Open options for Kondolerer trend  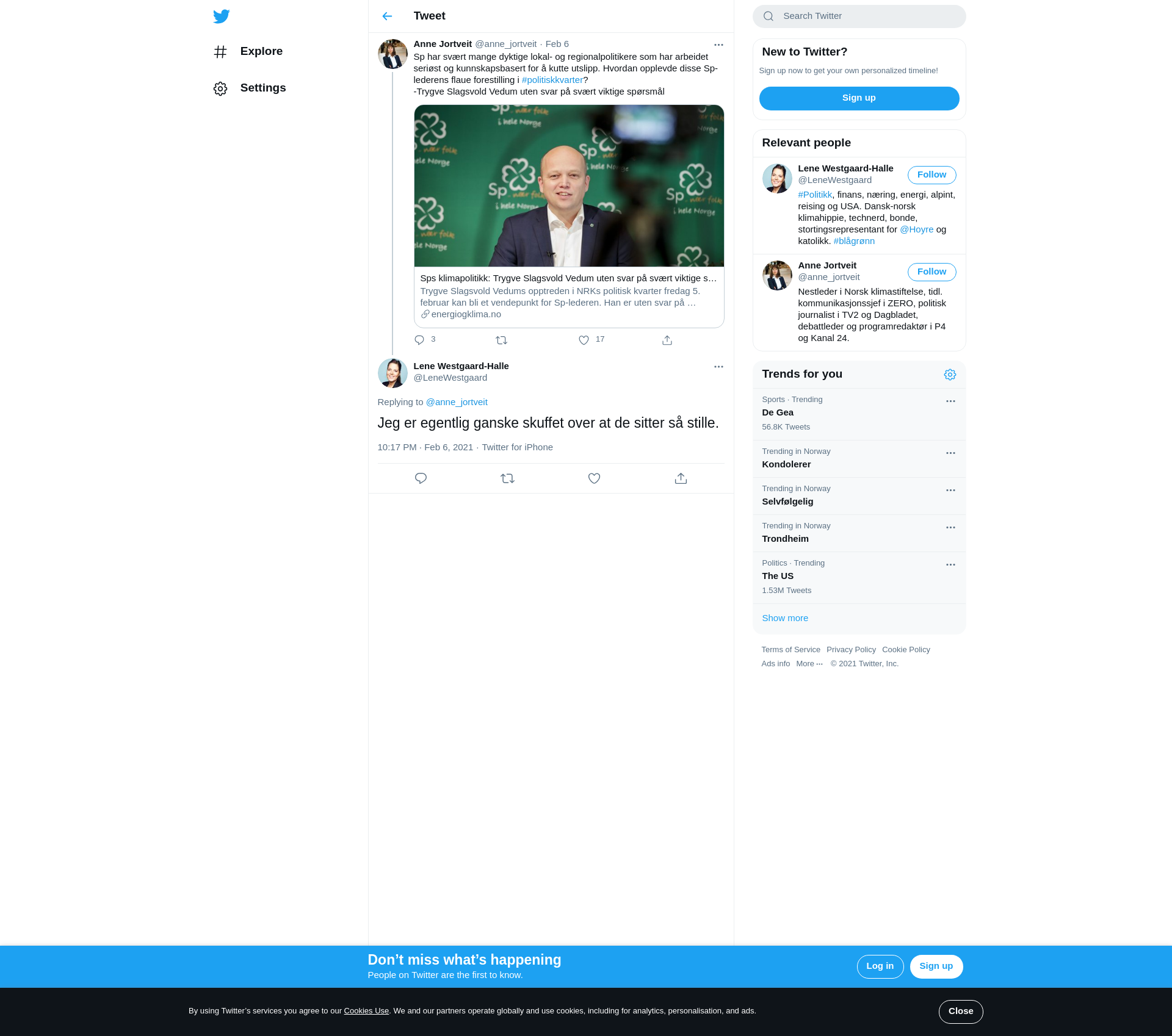click(950, 453)
